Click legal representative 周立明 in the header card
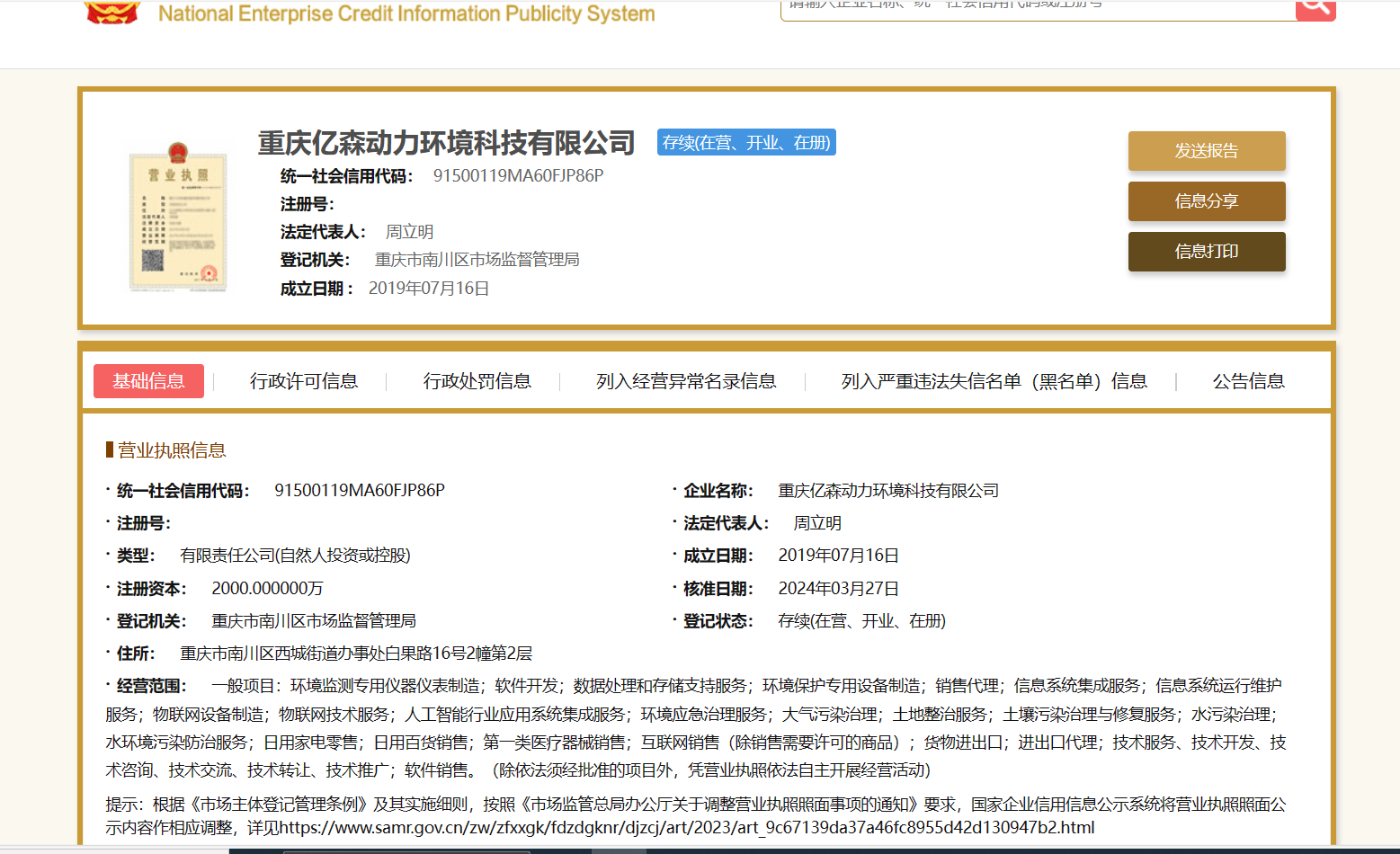Viewport: 1400px width, 854px height. point(409,232)
